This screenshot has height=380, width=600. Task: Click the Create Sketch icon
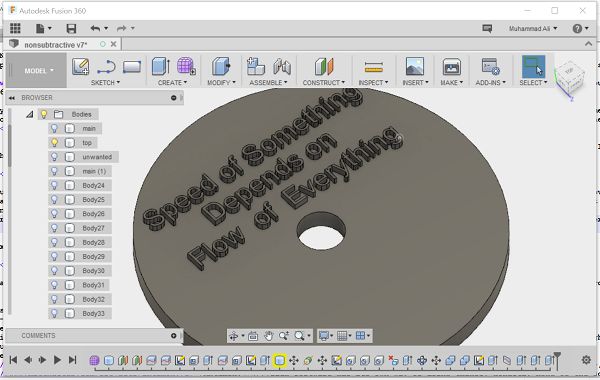81,67
